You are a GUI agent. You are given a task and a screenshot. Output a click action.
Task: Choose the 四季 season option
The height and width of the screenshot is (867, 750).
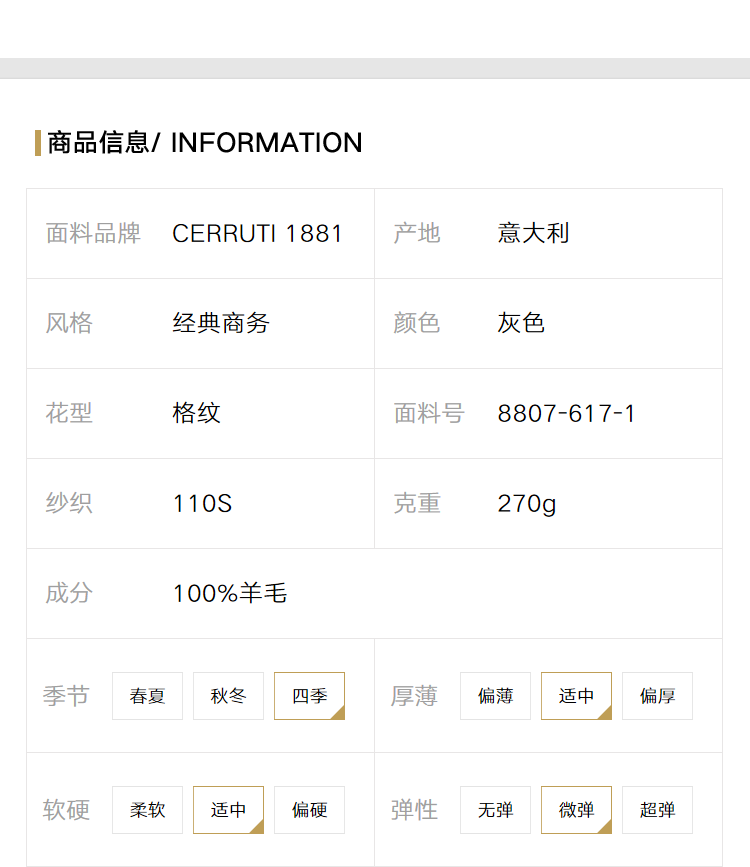309,696
